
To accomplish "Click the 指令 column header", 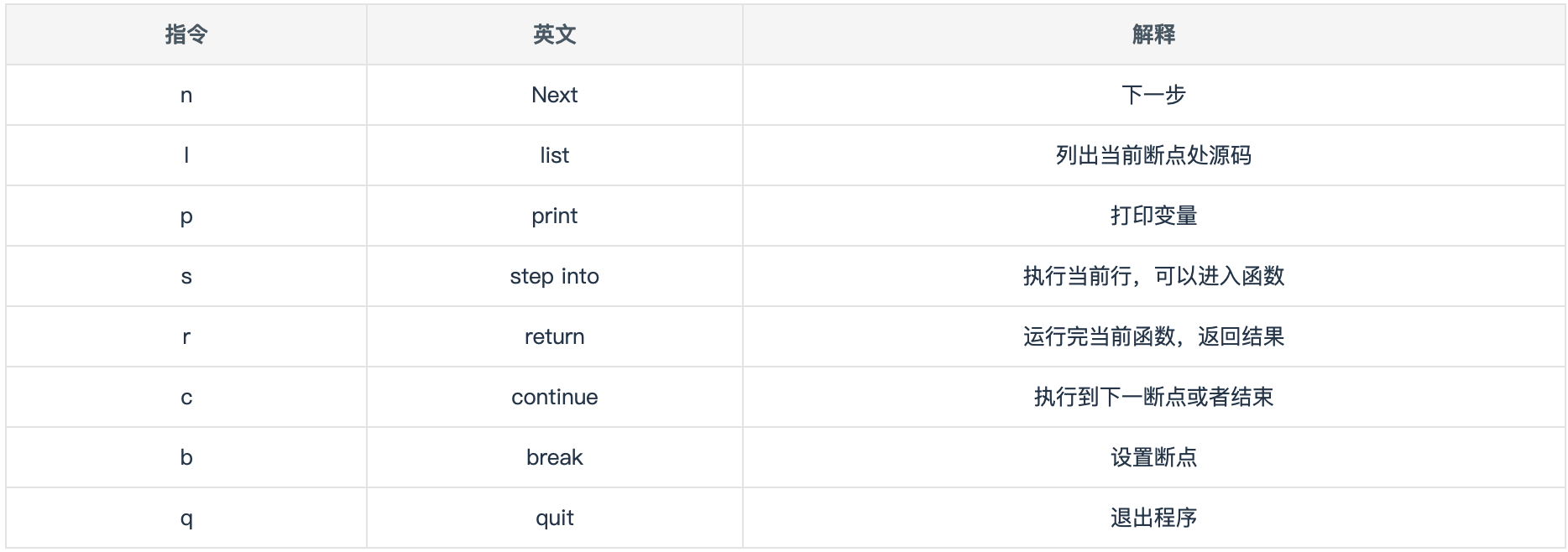I will click(186, 34).
